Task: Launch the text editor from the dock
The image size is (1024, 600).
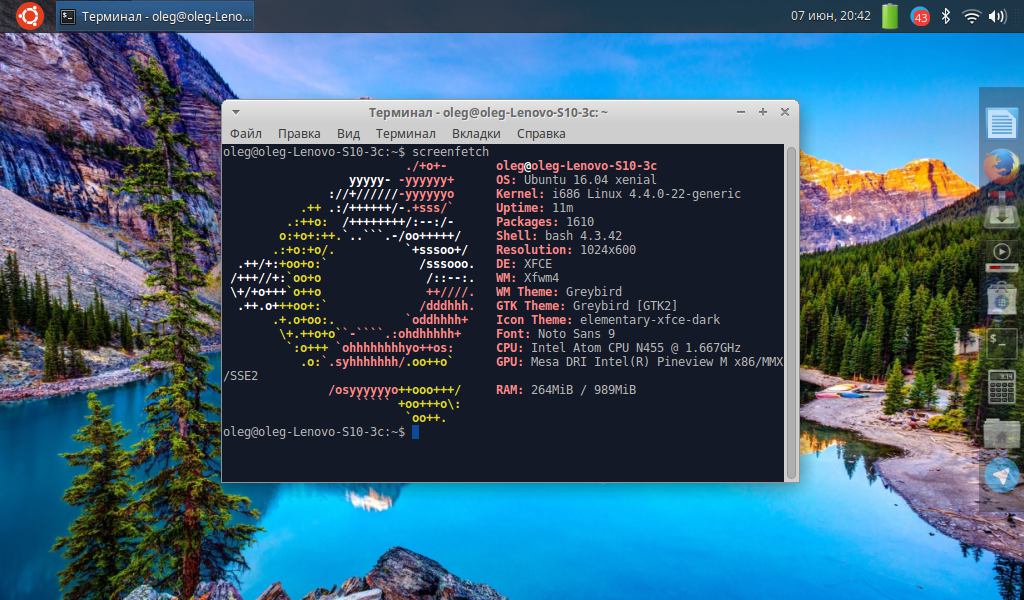Action: (x=1001, y=123)
